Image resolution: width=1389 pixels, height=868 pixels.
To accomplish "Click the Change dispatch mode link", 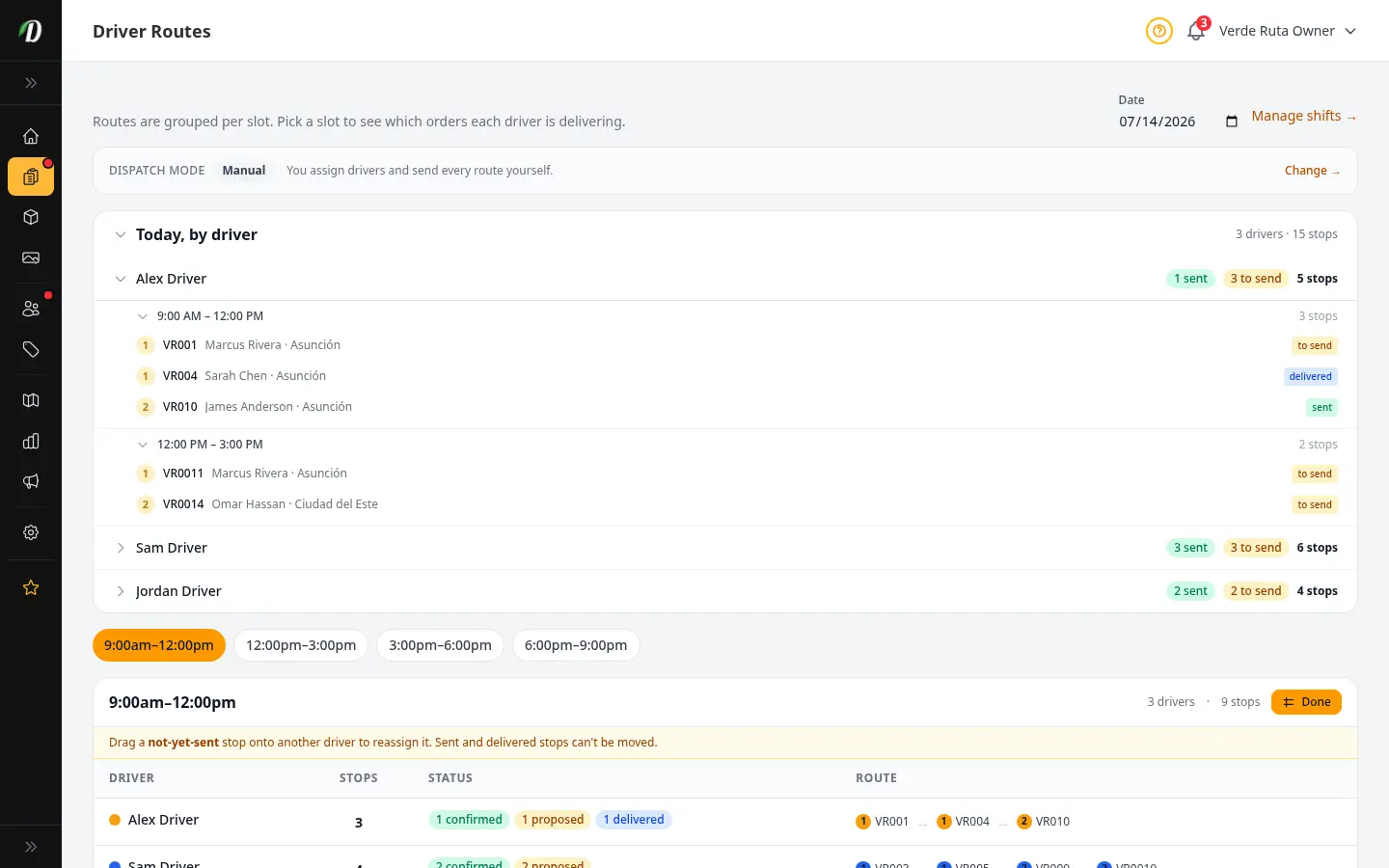I will (x=1312, y=171).
